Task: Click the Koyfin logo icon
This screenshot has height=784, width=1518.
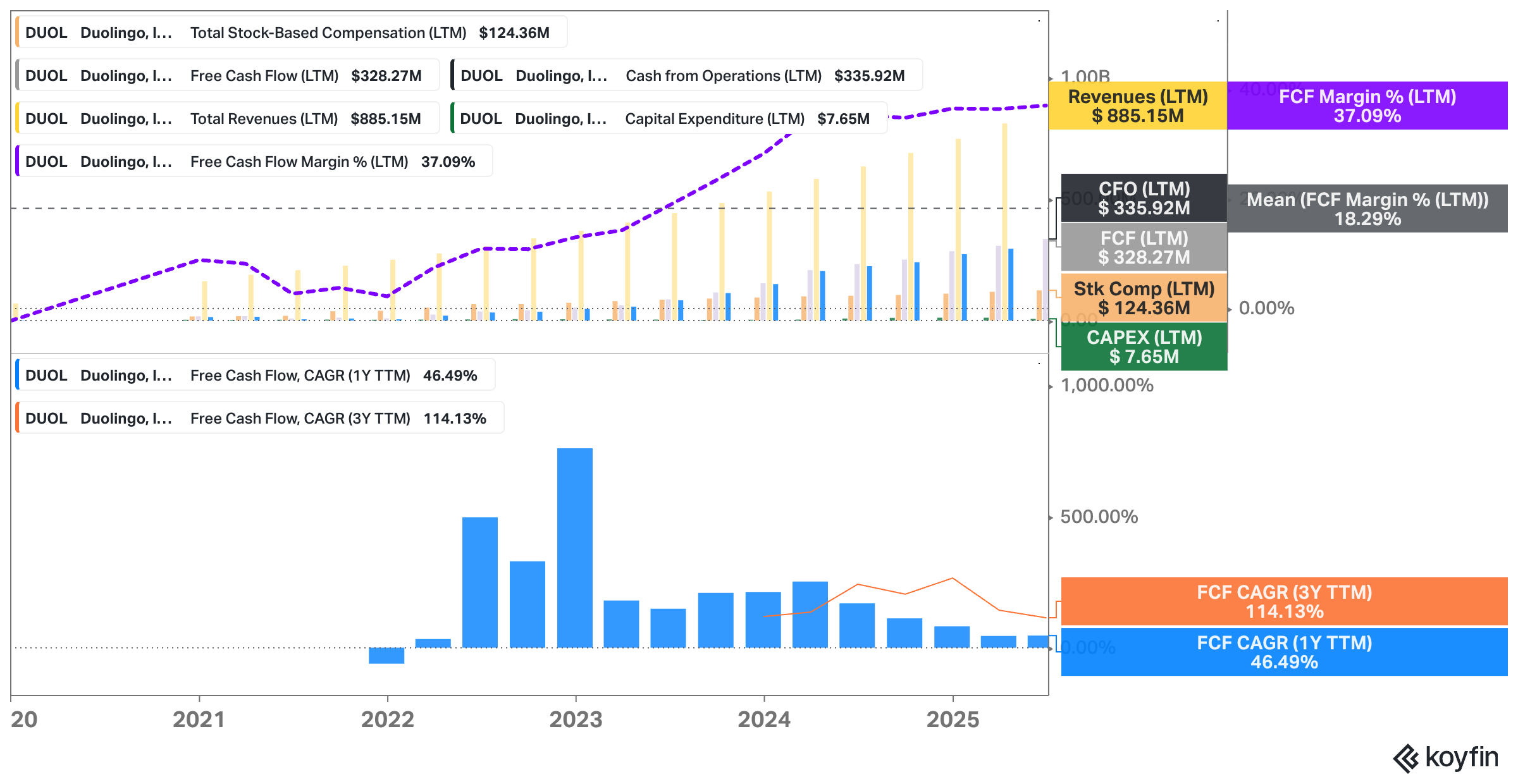Action: (x=1407, y=758)
